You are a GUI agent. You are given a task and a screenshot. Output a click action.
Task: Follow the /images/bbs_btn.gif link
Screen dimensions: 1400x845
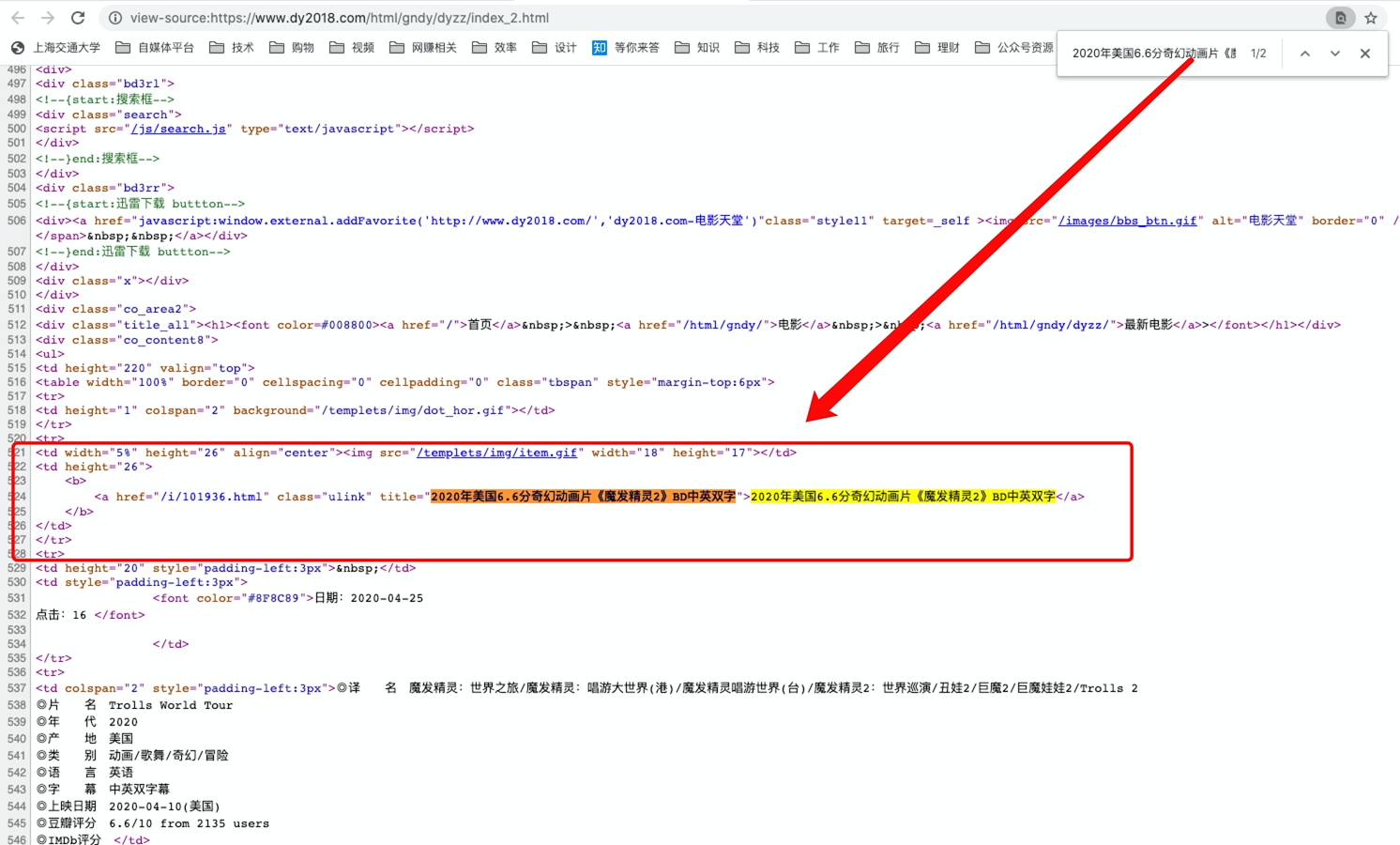point(1128,221)
